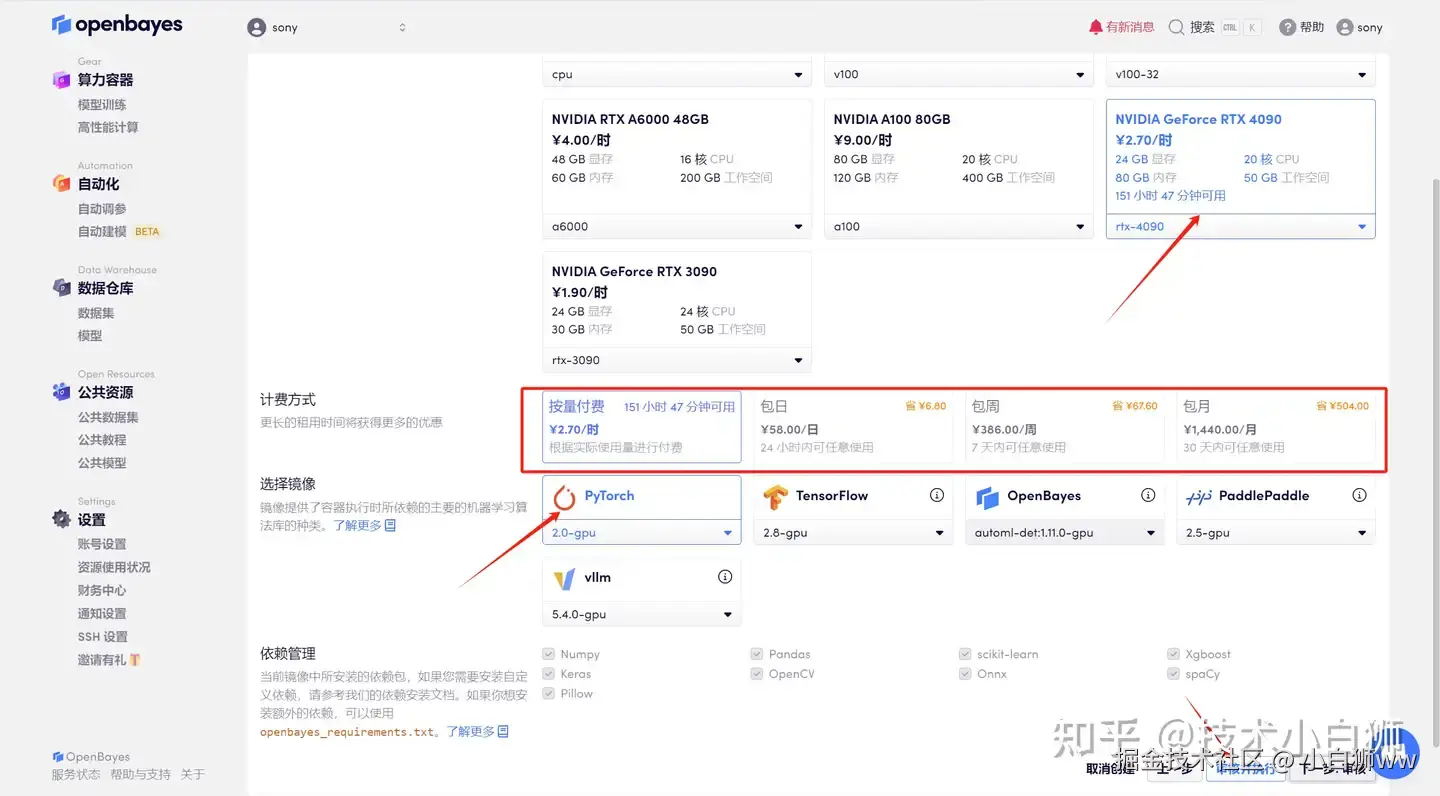Click the search magnifier icon
This screenshot has height=796, width=1440.
click(1177, 27)
